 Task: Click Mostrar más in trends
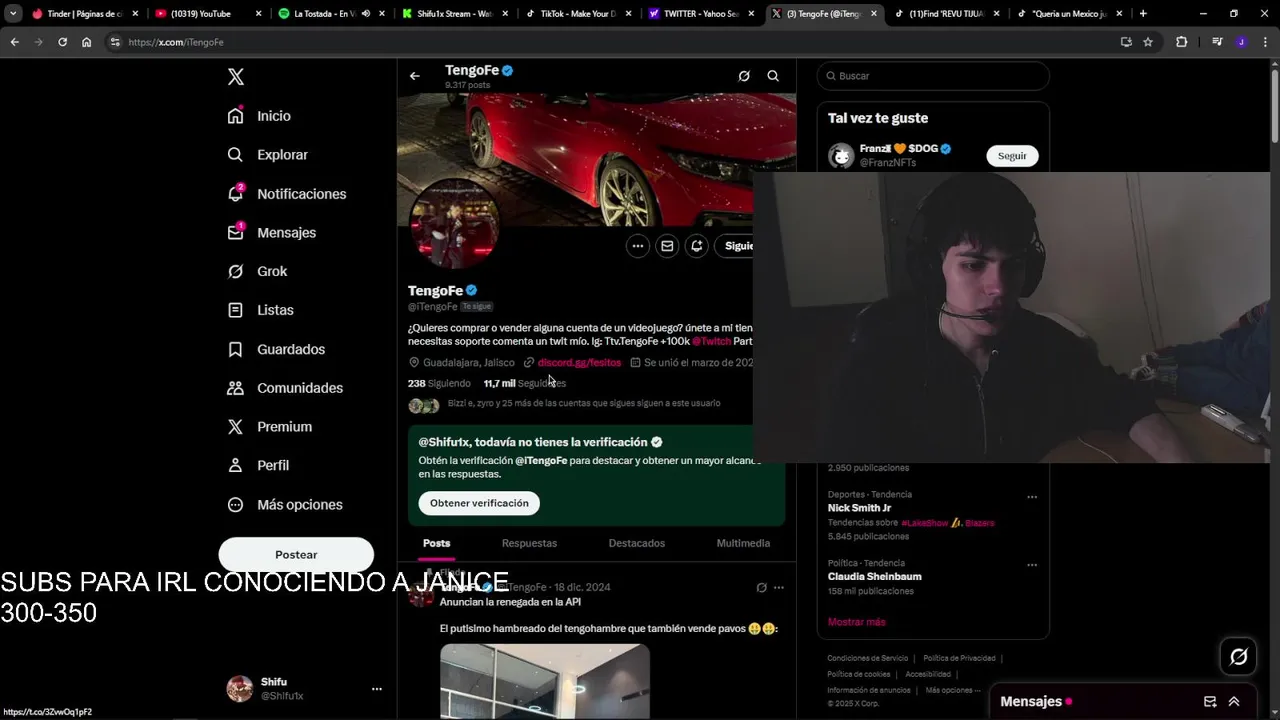(x=856, y=622)
